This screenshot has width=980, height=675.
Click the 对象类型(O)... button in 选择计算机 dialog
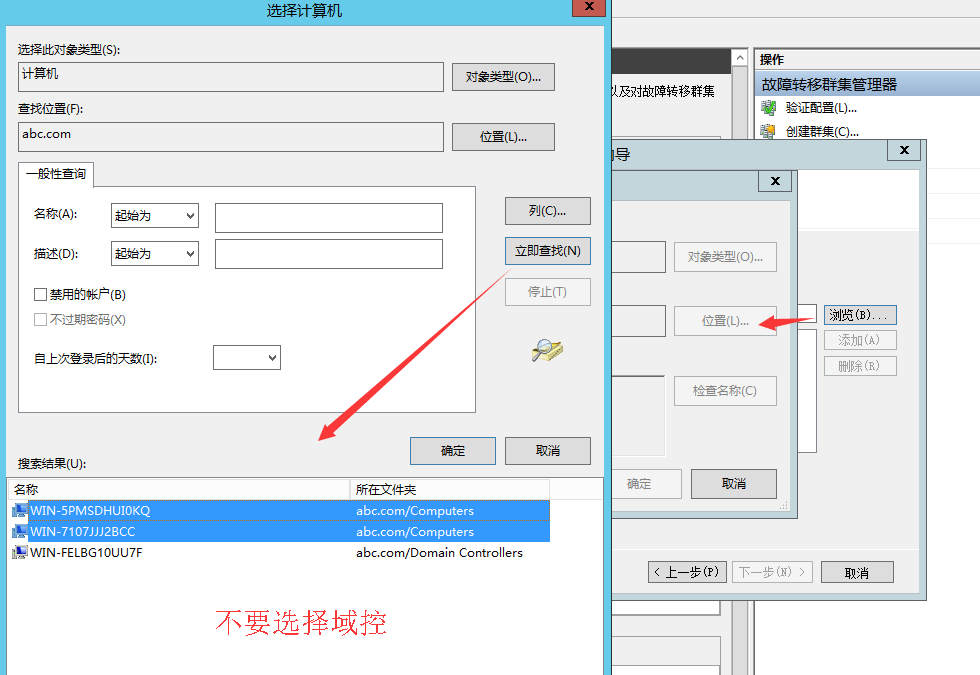click(503, 77)
